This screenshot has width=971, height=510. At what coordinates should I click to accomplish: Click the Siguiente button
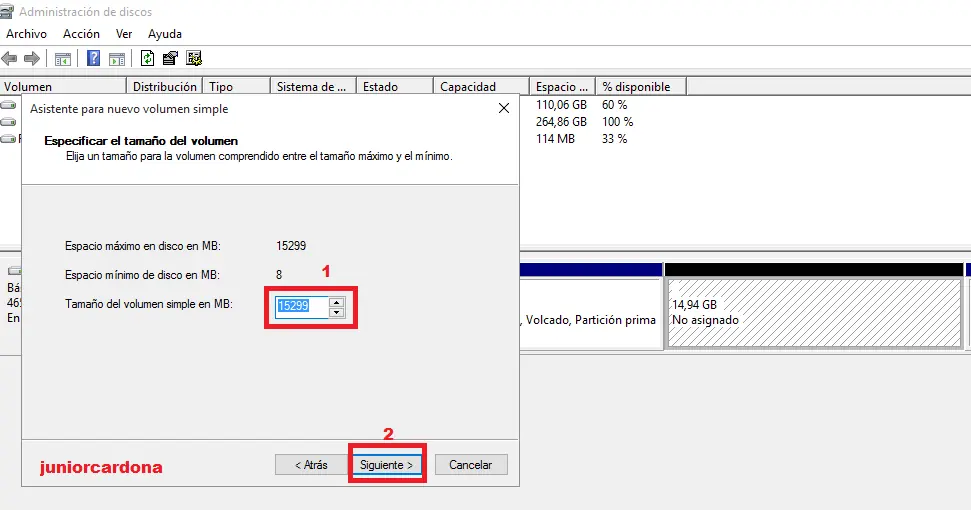[x=386, y=465]
